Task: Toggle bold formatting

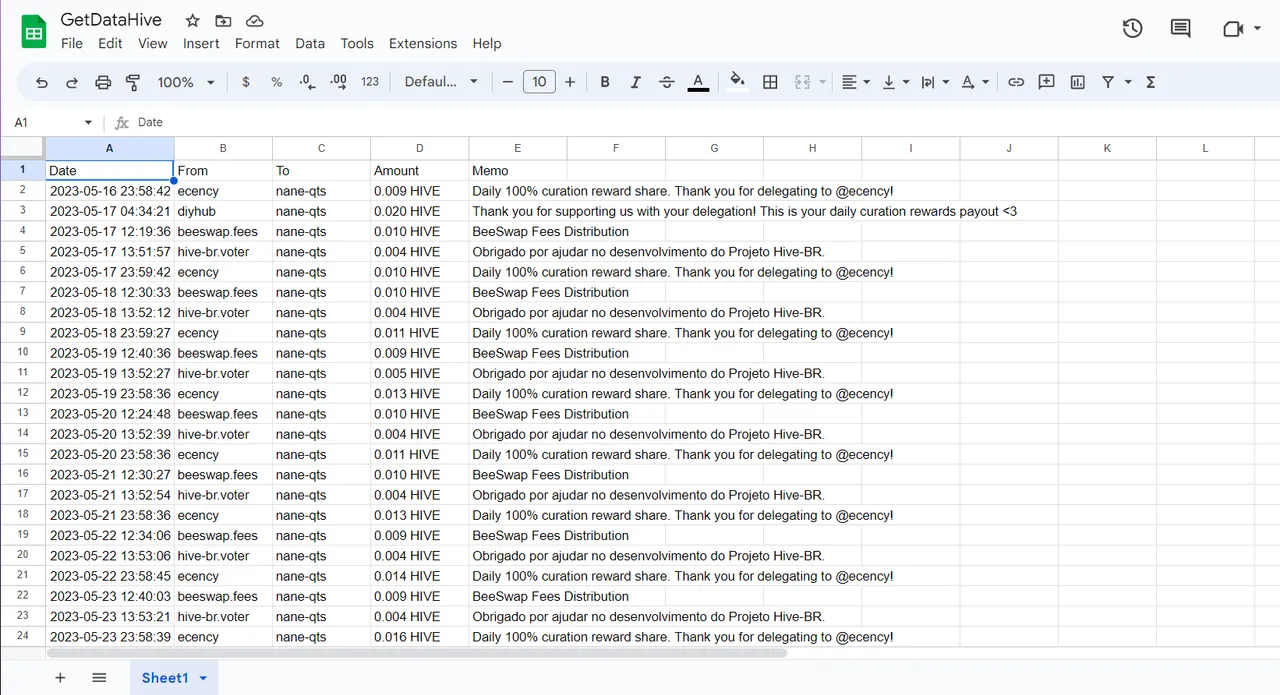Action: [x=605, y=82]
